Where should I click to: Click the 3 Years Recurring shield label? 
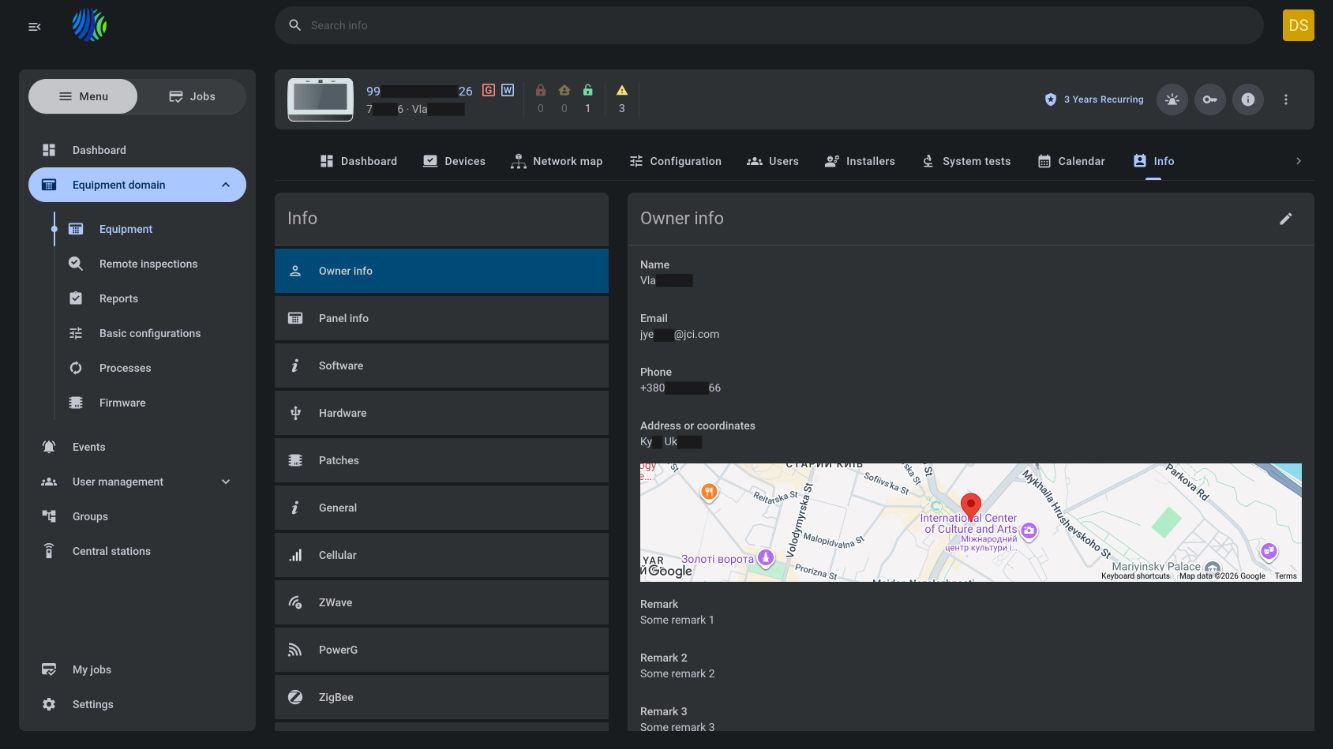(1094, 100)
